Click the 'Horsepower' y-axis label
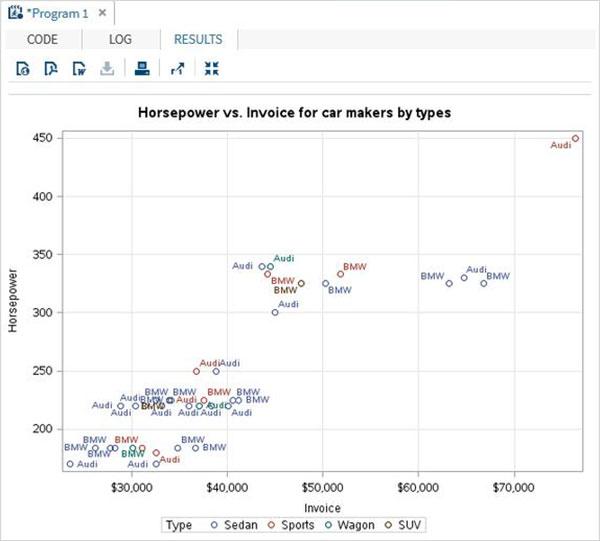The height and width of the screenshot is (541, 600). coord(13,301)
